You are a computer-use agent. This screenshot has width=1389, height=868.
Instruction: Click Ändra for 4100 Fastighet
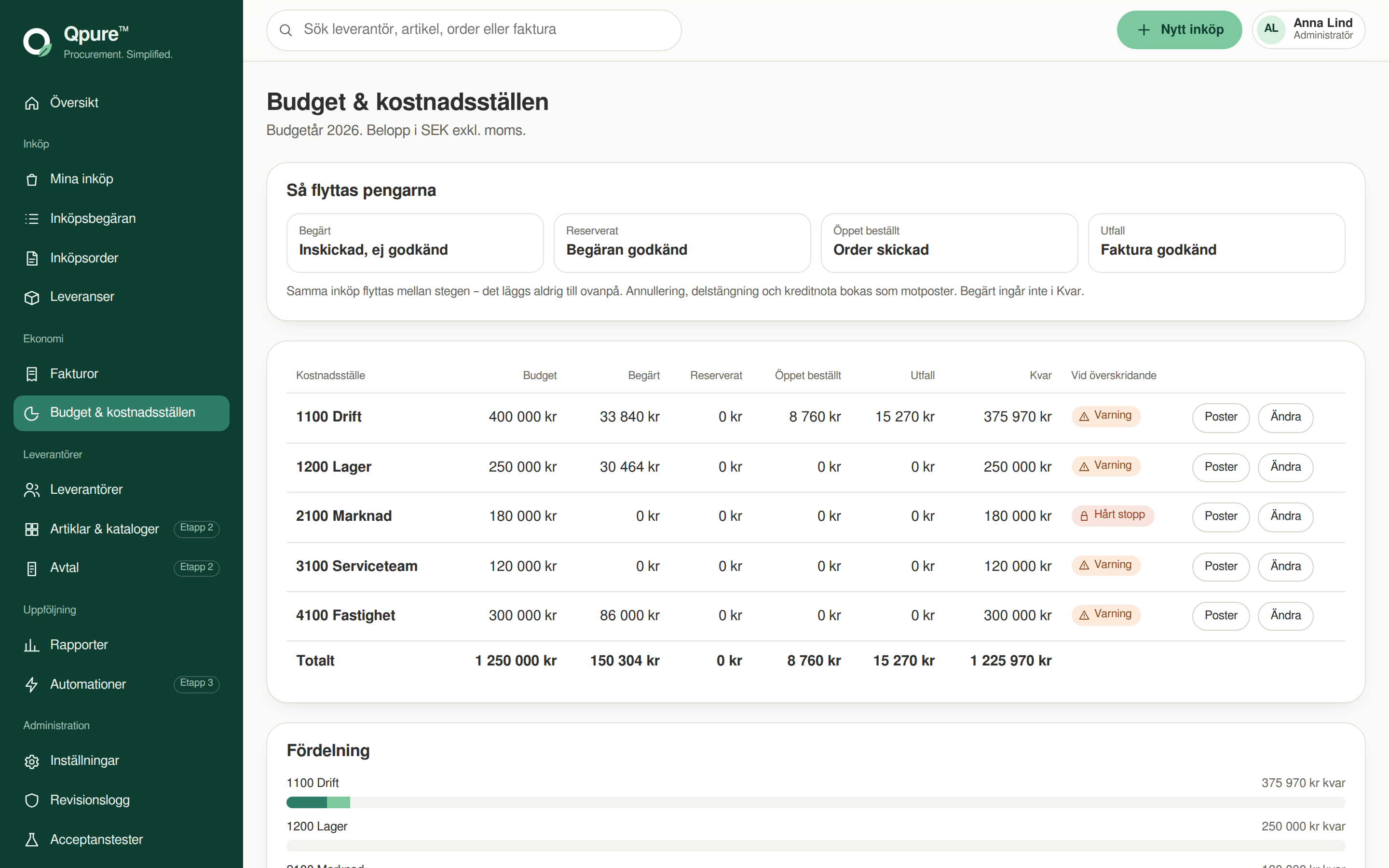pos(1285,616)
